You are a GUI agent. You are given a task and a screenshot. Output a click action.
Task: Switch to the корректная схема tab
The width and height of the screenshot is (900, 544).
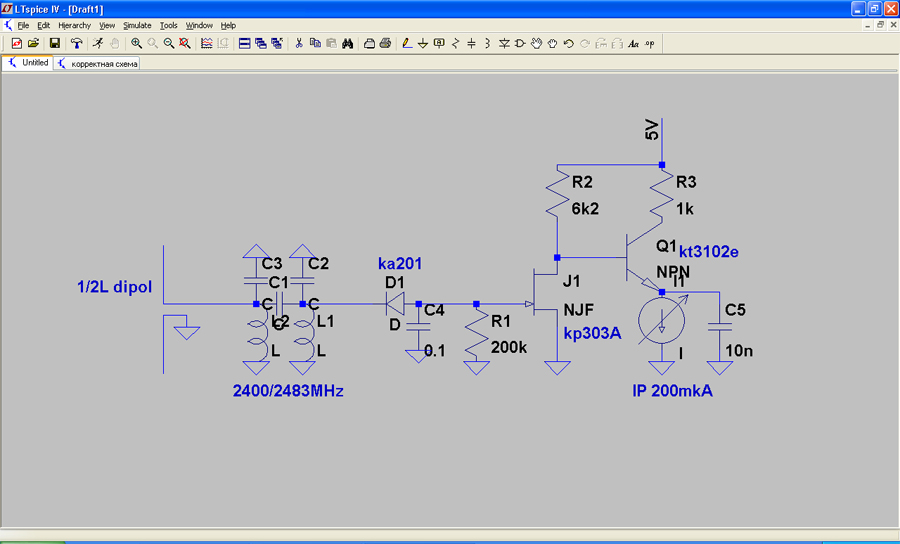pyautogui.click(x=97, y=64)
